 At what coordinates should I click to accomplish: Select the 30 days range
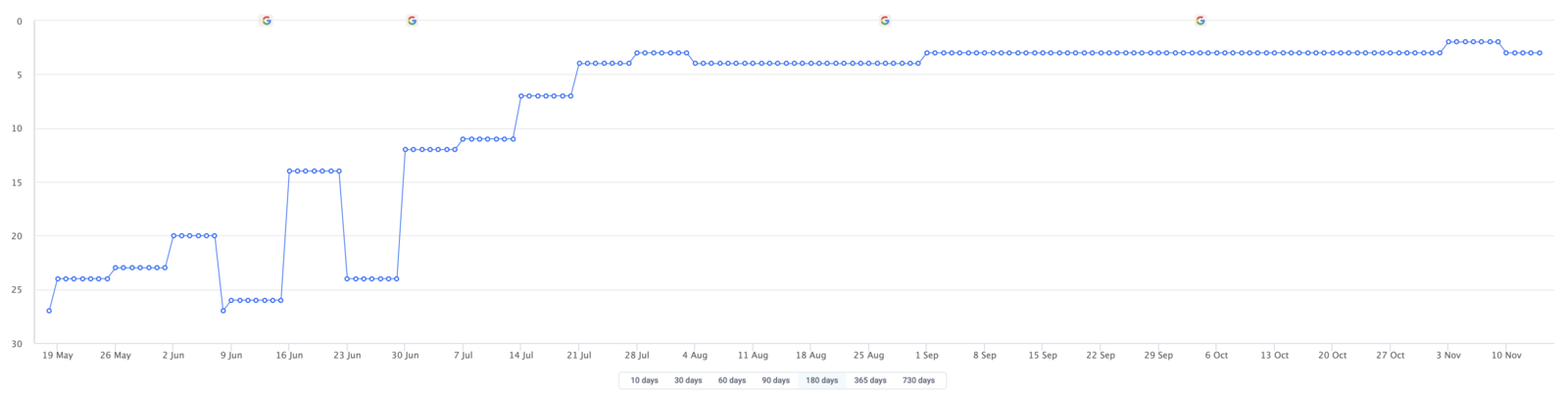point(688,380)
